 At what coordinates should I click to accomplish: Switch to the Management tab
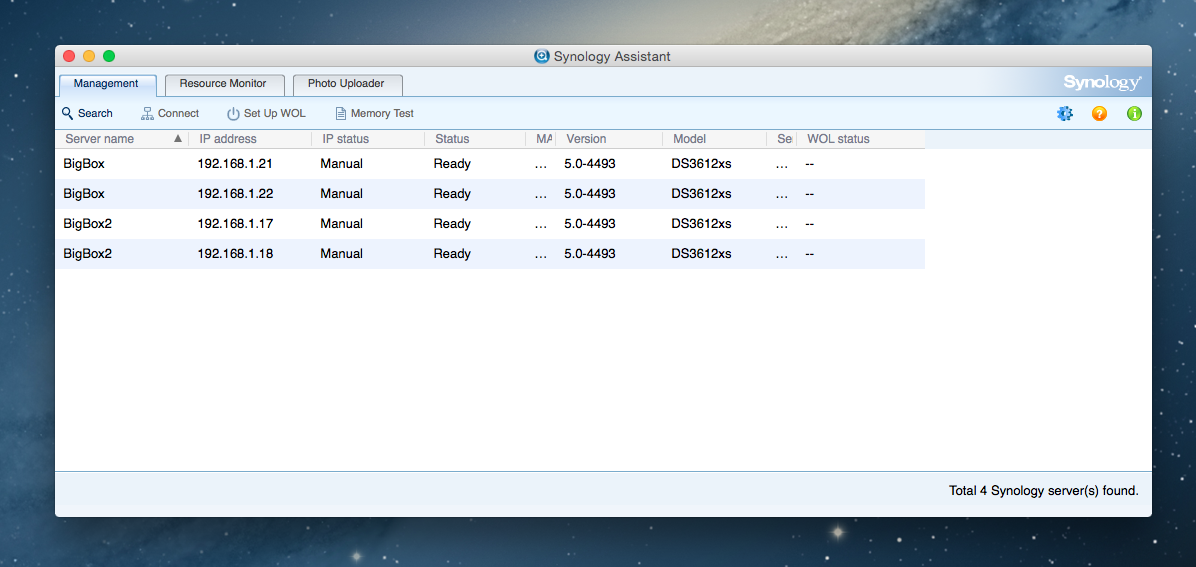(x=107, y=84)
